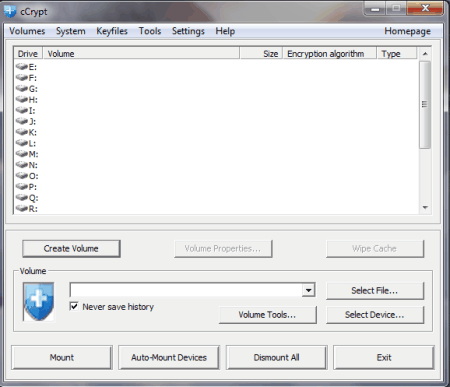Click the Drive column header
Screen dimensions: 450x387
coord(28,54)
